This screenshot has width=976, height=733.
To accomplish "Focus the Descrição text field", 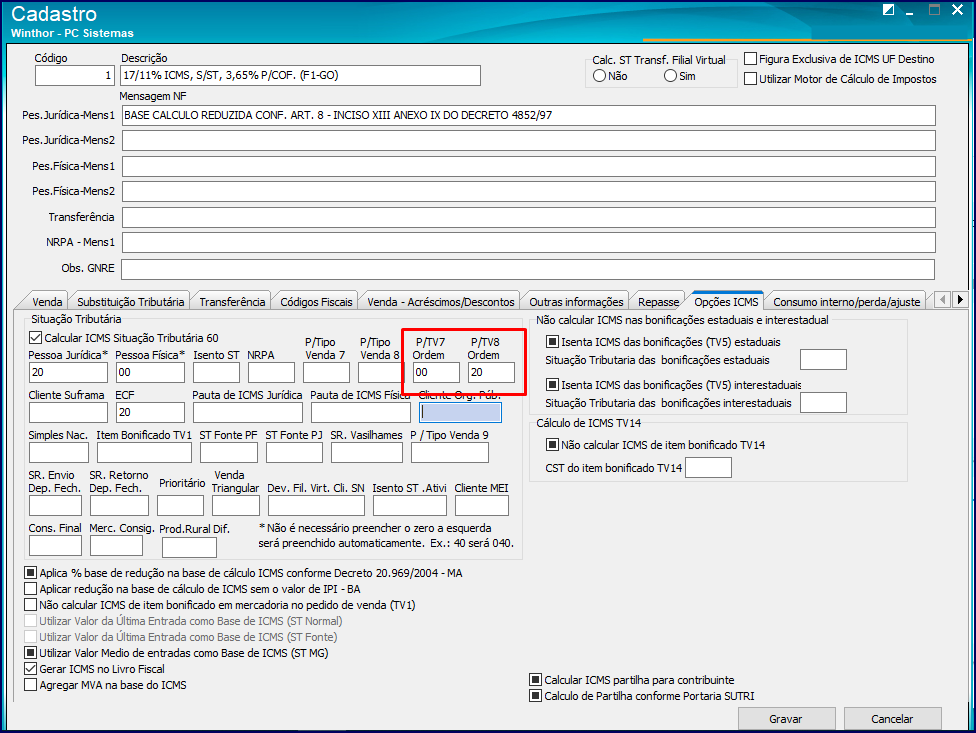I will click(300, 76).
